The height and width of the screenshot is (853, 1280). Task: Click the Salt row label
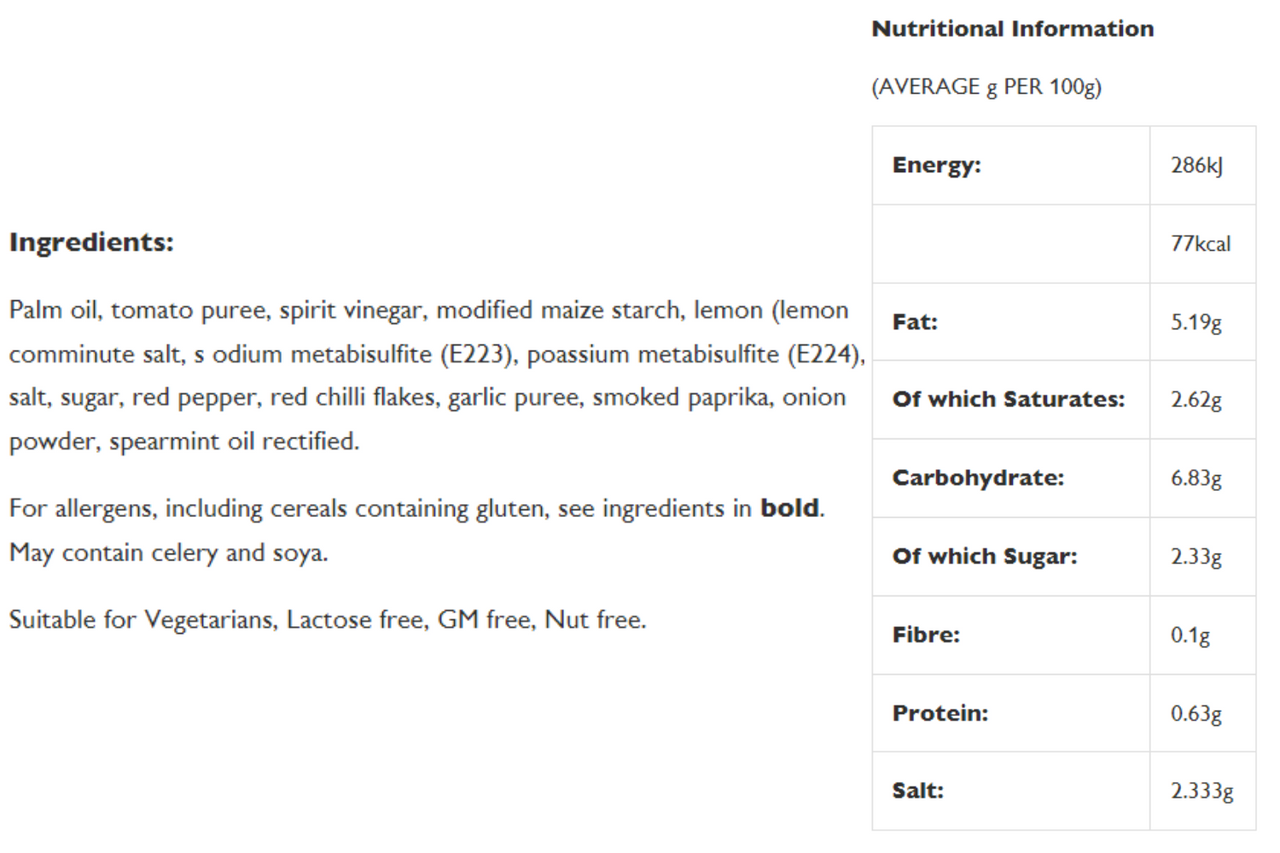click(x=918, y=791)
